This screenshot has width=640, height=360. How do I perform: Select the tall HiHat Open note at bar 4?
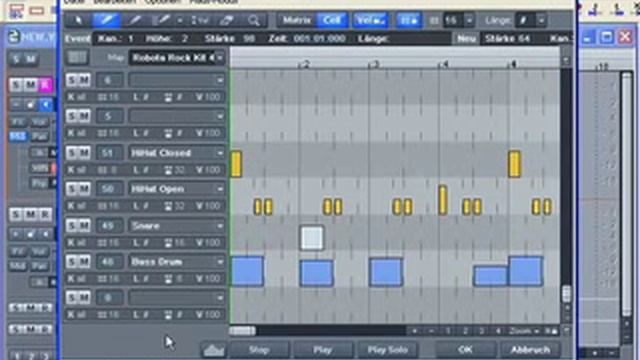point(443,200)
